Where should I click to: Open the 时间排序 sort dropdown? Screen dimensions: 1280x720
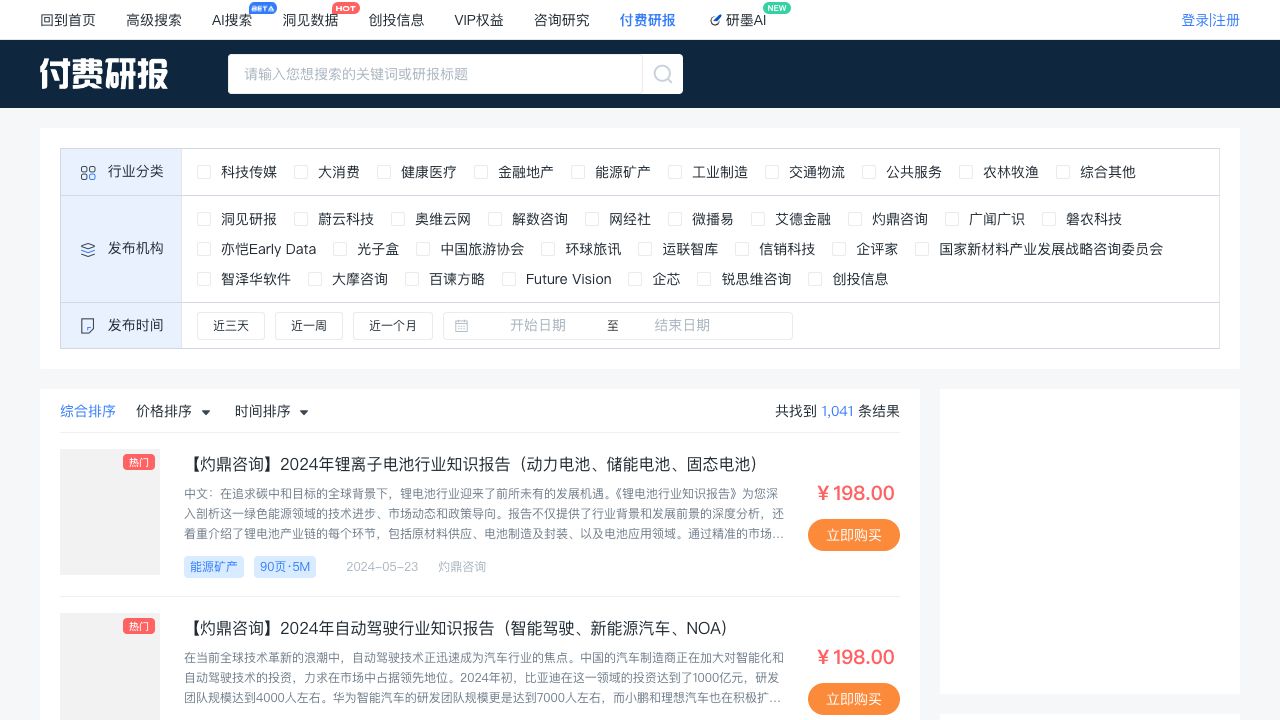tap(272, 411)
